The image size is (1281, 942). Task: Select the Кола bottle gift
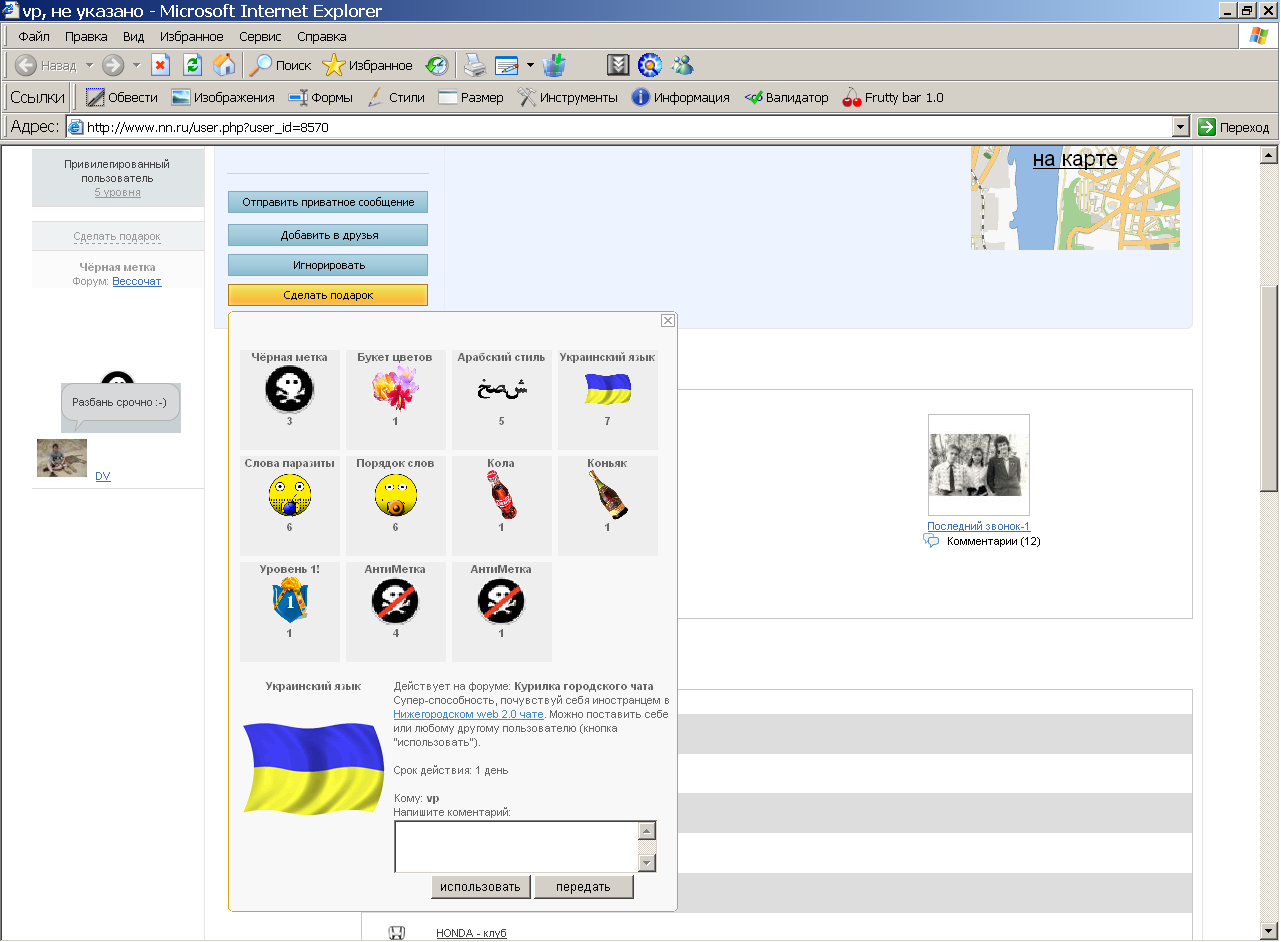click(501, 494)
